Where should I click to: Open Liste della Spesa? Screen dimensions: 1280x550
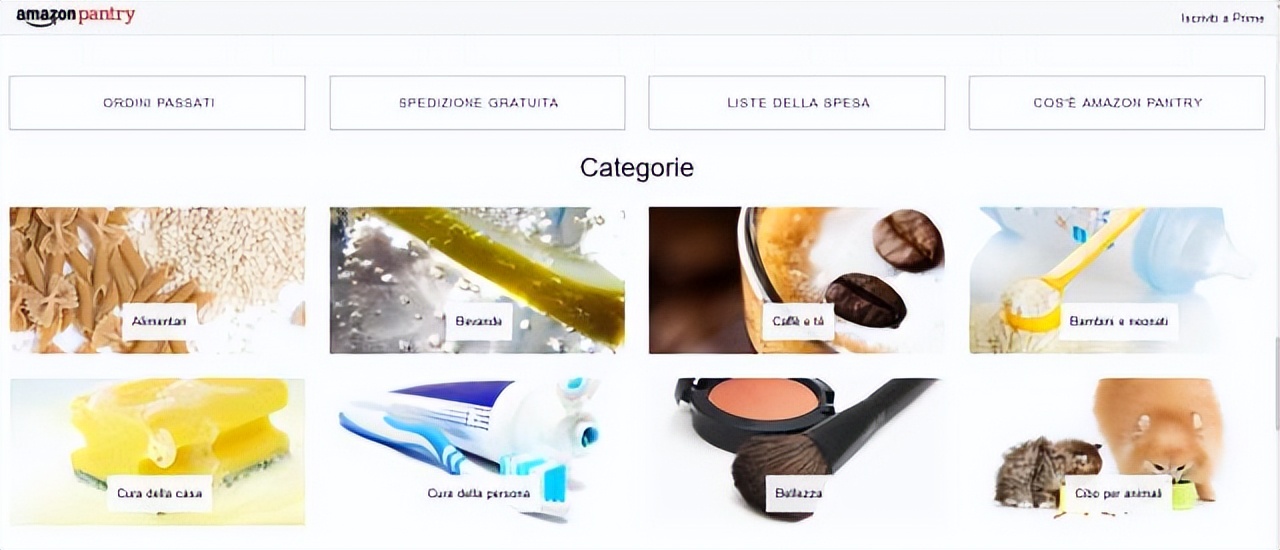(x=796, y=103)
